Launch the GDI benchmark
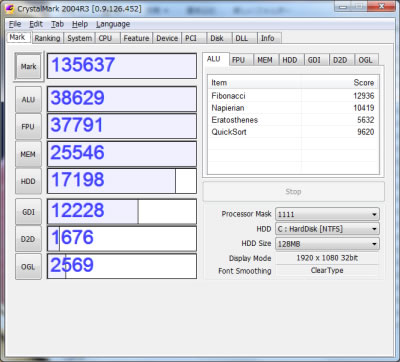Viewport: 400px width, 362px height. pyautogui.click(x=28, y=212)
